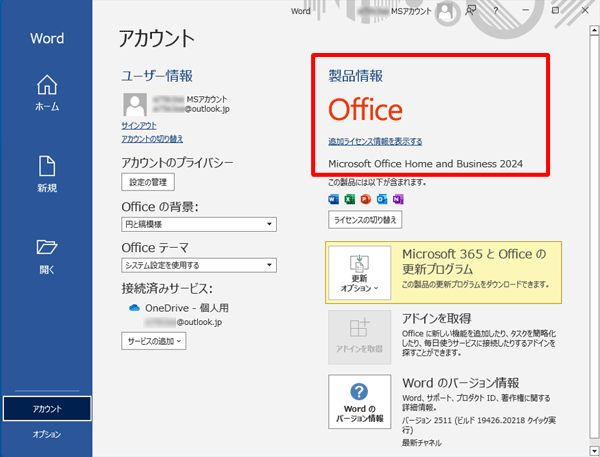Click the 製品情報 heading

point(355,75)
